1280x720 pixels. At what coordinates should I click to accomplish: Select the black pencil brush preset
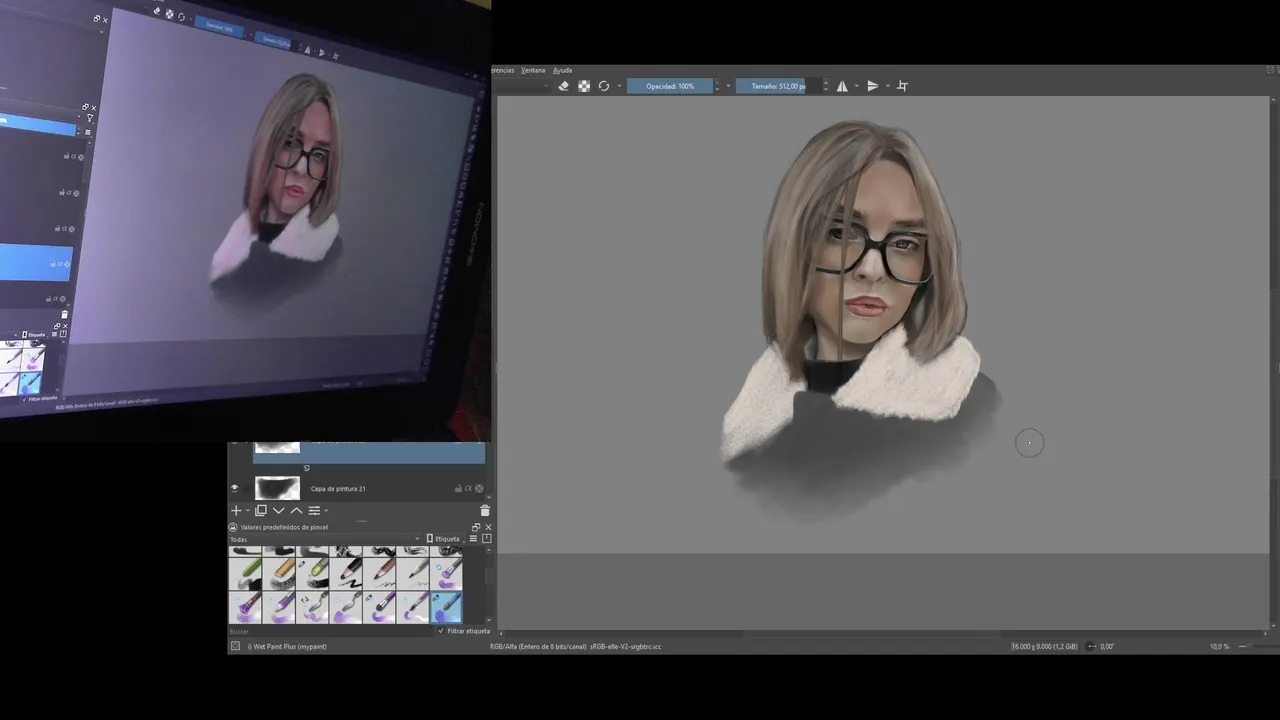346,573
